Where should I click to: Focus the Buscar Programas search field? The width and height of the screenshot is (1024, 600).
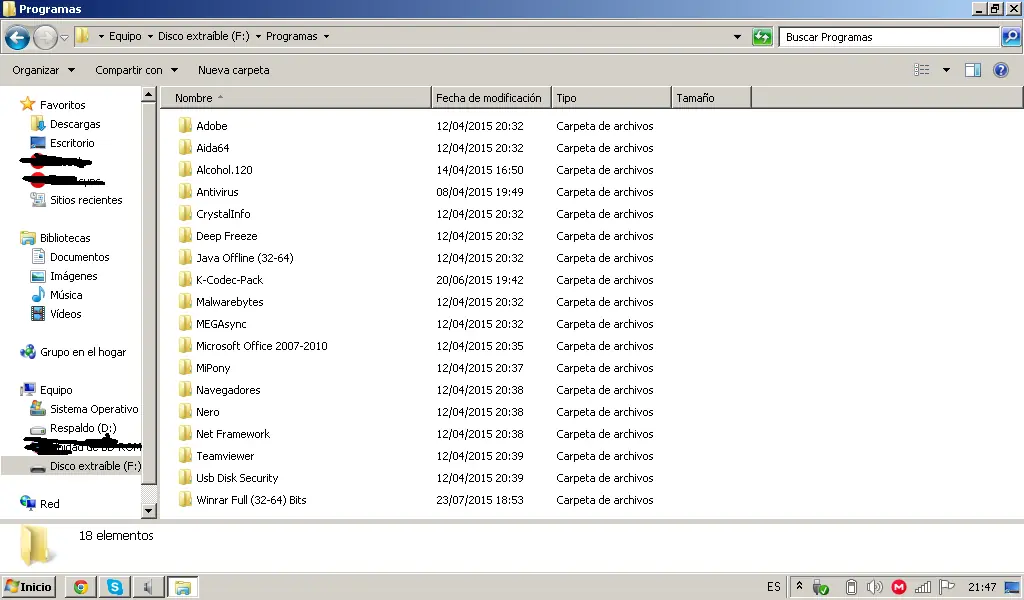[889, 37]
